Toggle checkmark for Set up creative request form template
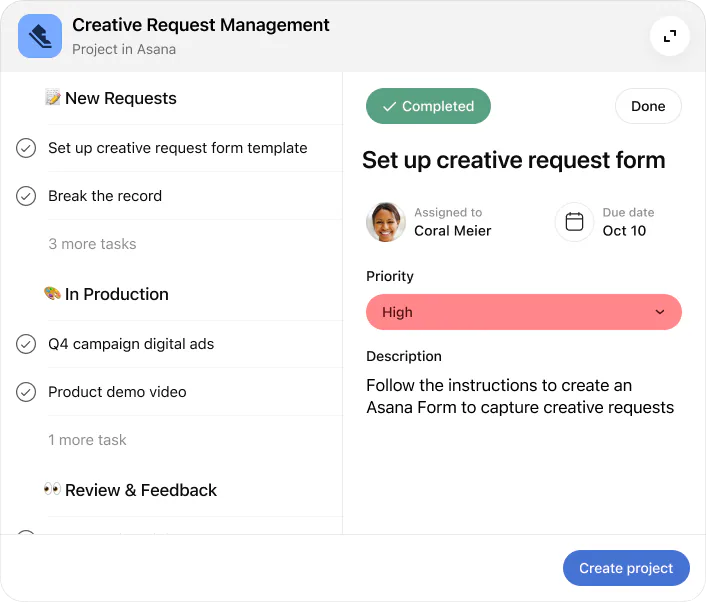Screen dimensions: 706x602 pyautogui.click(x=26, y=148)
